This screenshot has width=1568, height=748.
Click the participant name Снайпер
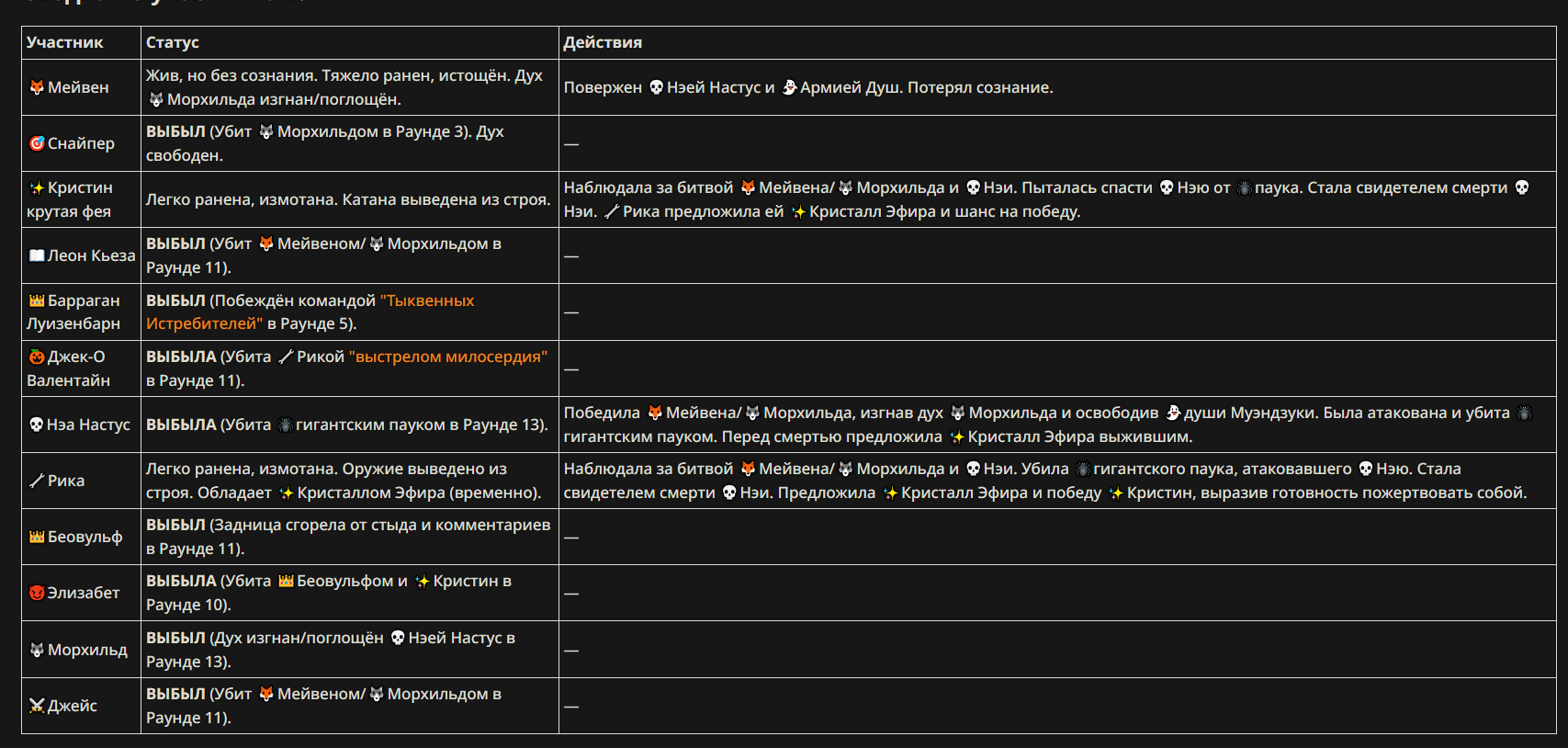coord(81,143)
